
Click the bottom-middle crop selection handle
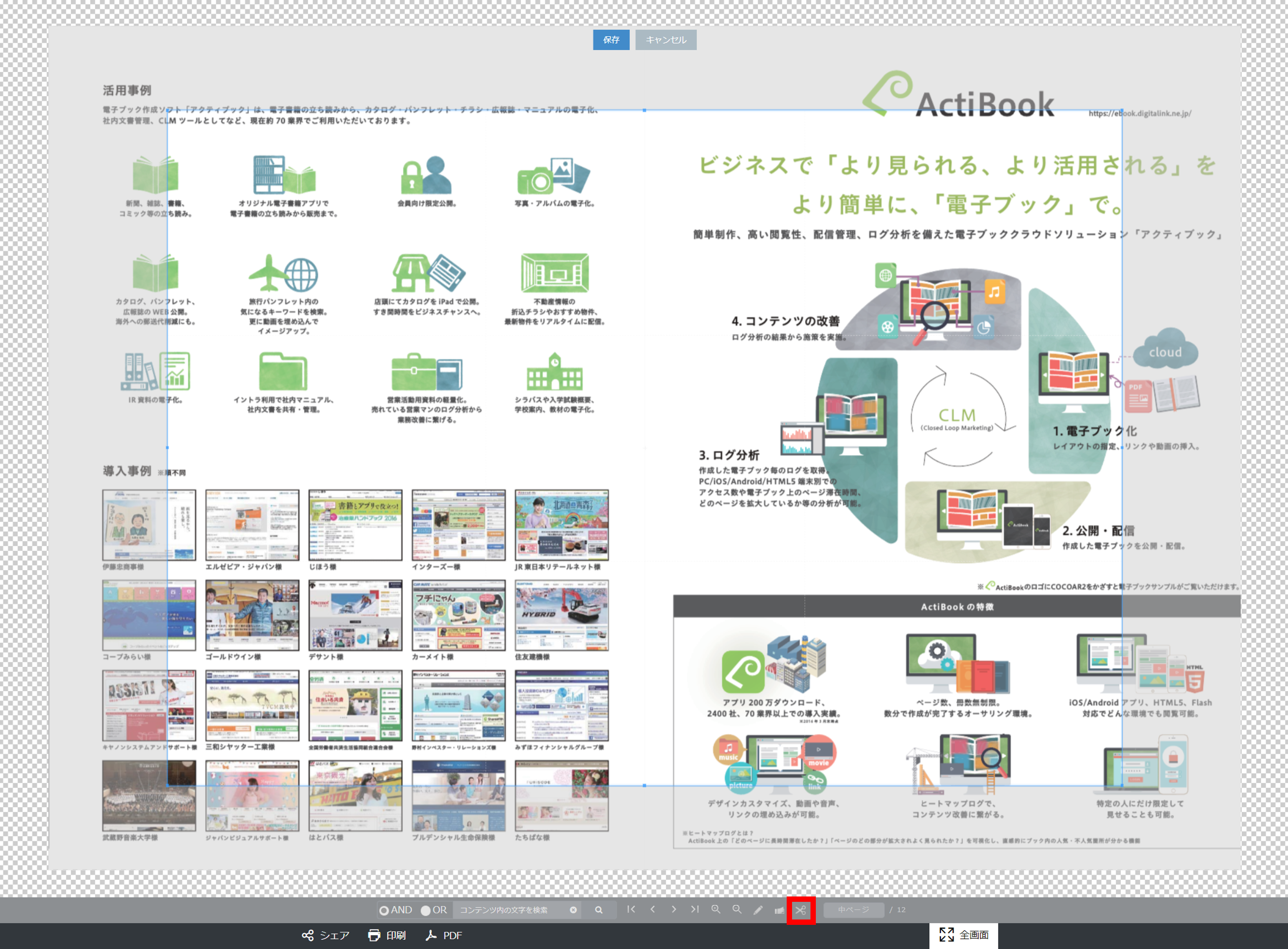click(x=644, y=785)
